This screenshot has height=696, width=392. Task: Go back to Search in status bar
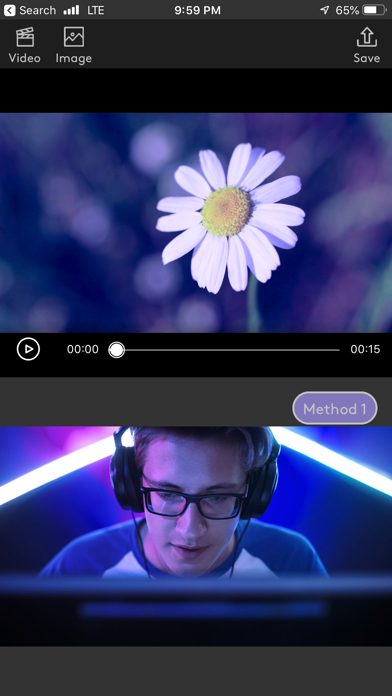(30, 10)
